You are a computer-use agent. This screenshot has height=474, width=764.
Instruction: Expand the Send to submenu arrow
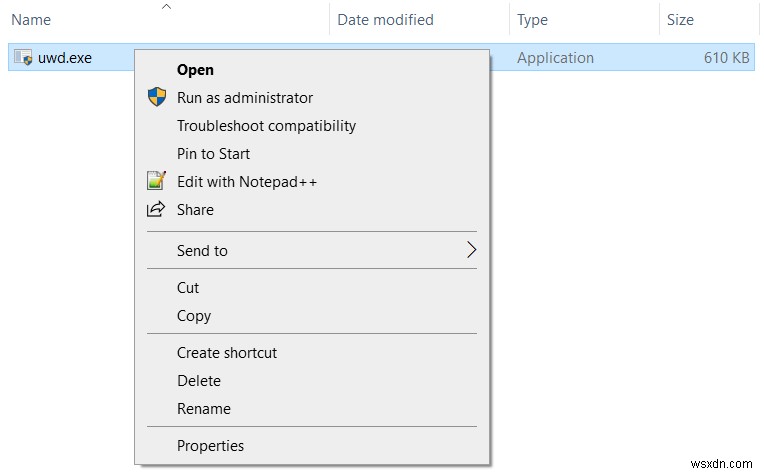point(471,250)
